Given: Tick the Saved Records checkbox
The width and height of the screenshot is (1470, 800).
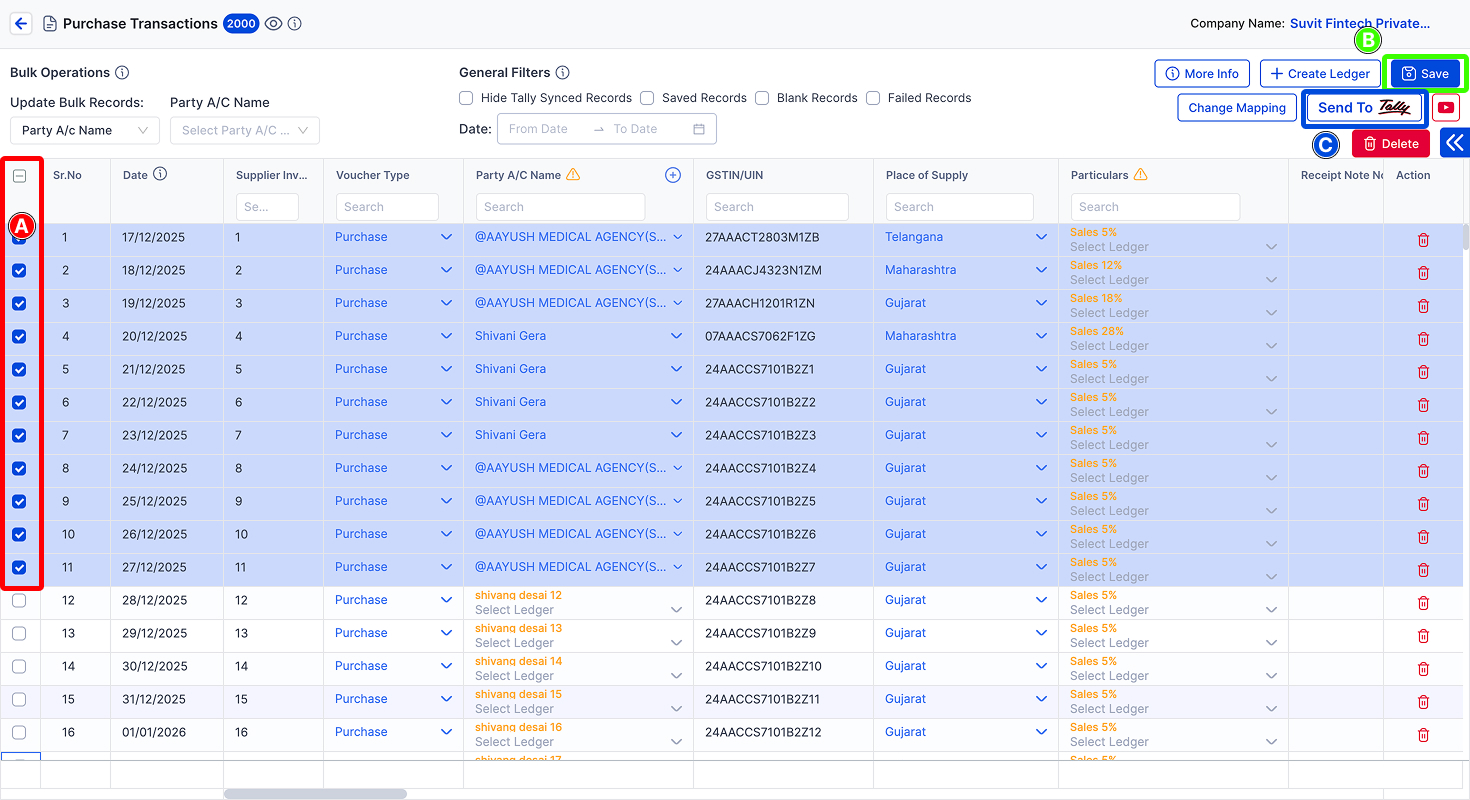Looking at the screenshot, I should point(647,98).
